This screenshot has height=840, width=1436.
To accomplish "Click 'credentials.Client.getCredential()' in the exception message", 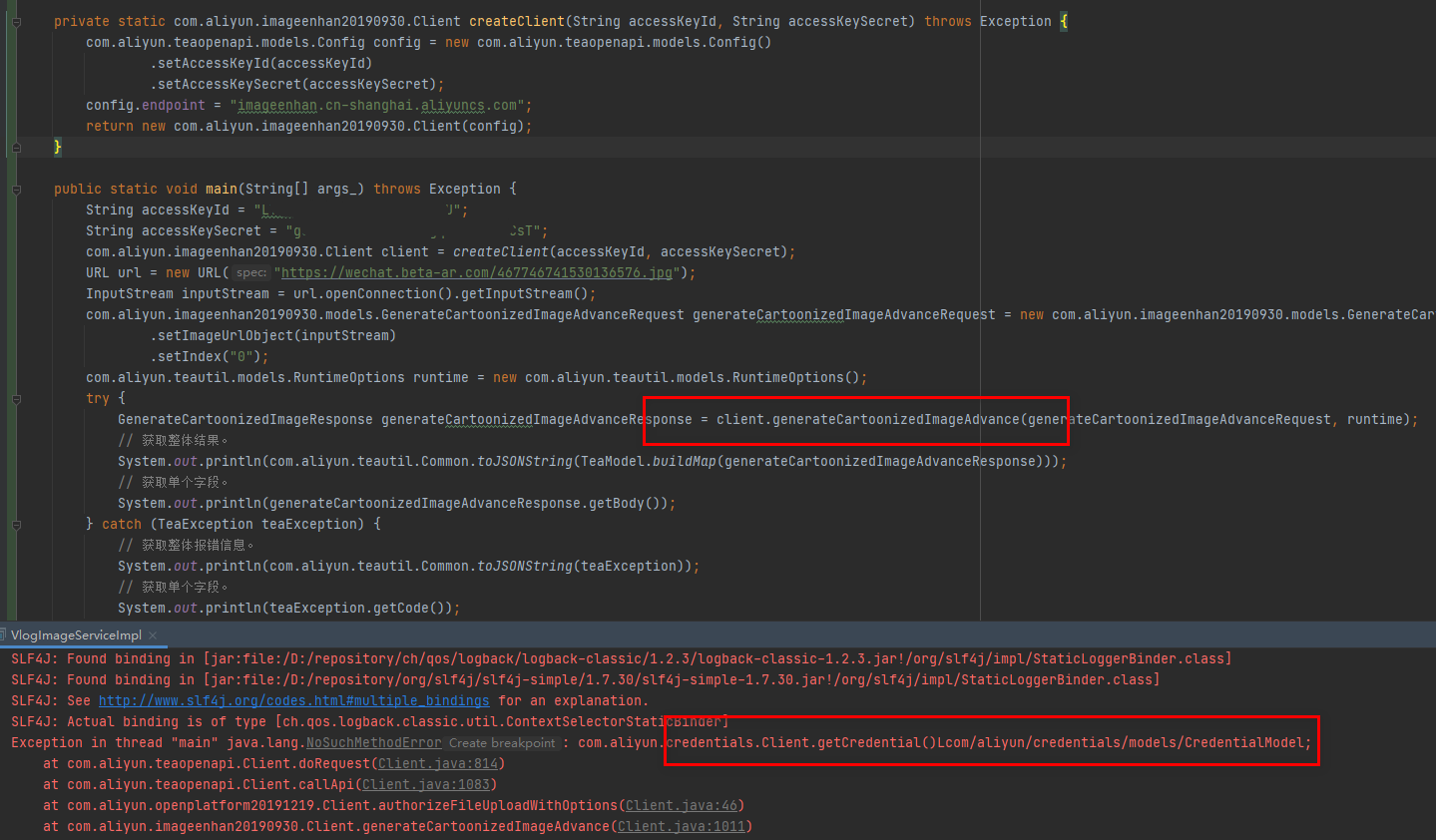I will click(801, 743).
